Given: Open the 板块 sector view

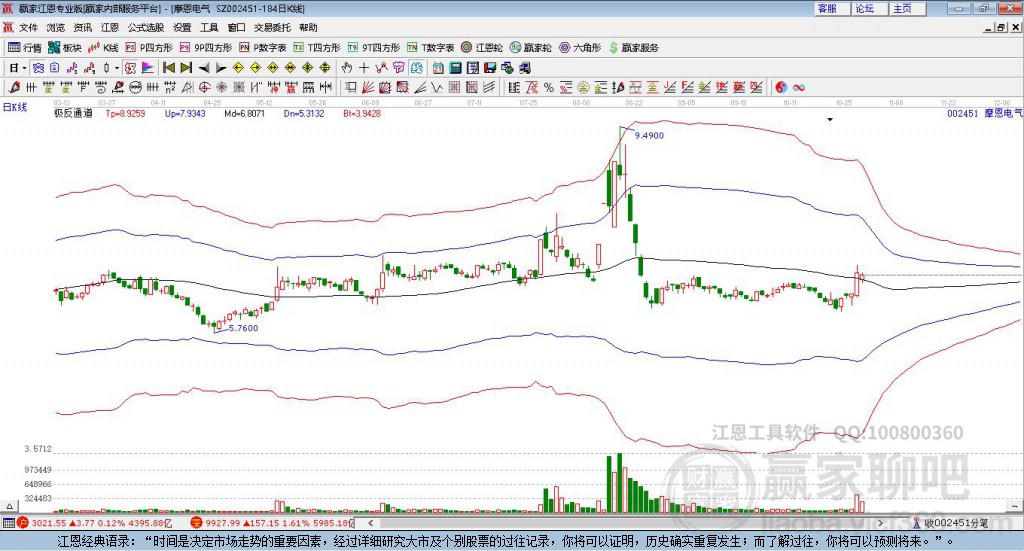Looking at the screenshot, I should click(x=64, y=48).
